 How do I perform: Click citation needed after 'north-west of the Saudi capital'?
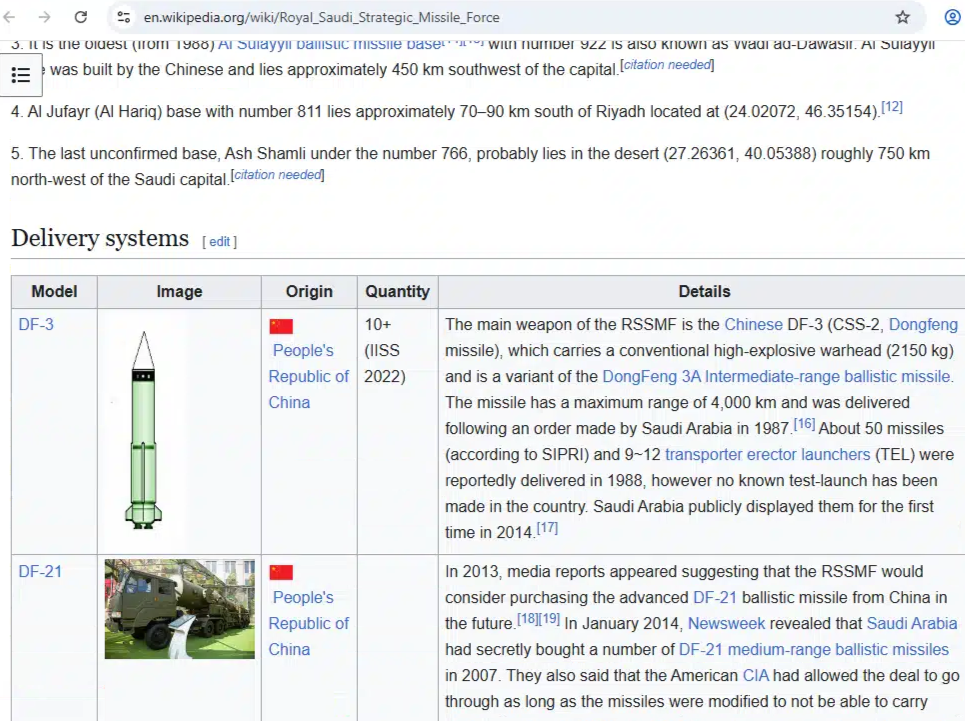(278, 175)
